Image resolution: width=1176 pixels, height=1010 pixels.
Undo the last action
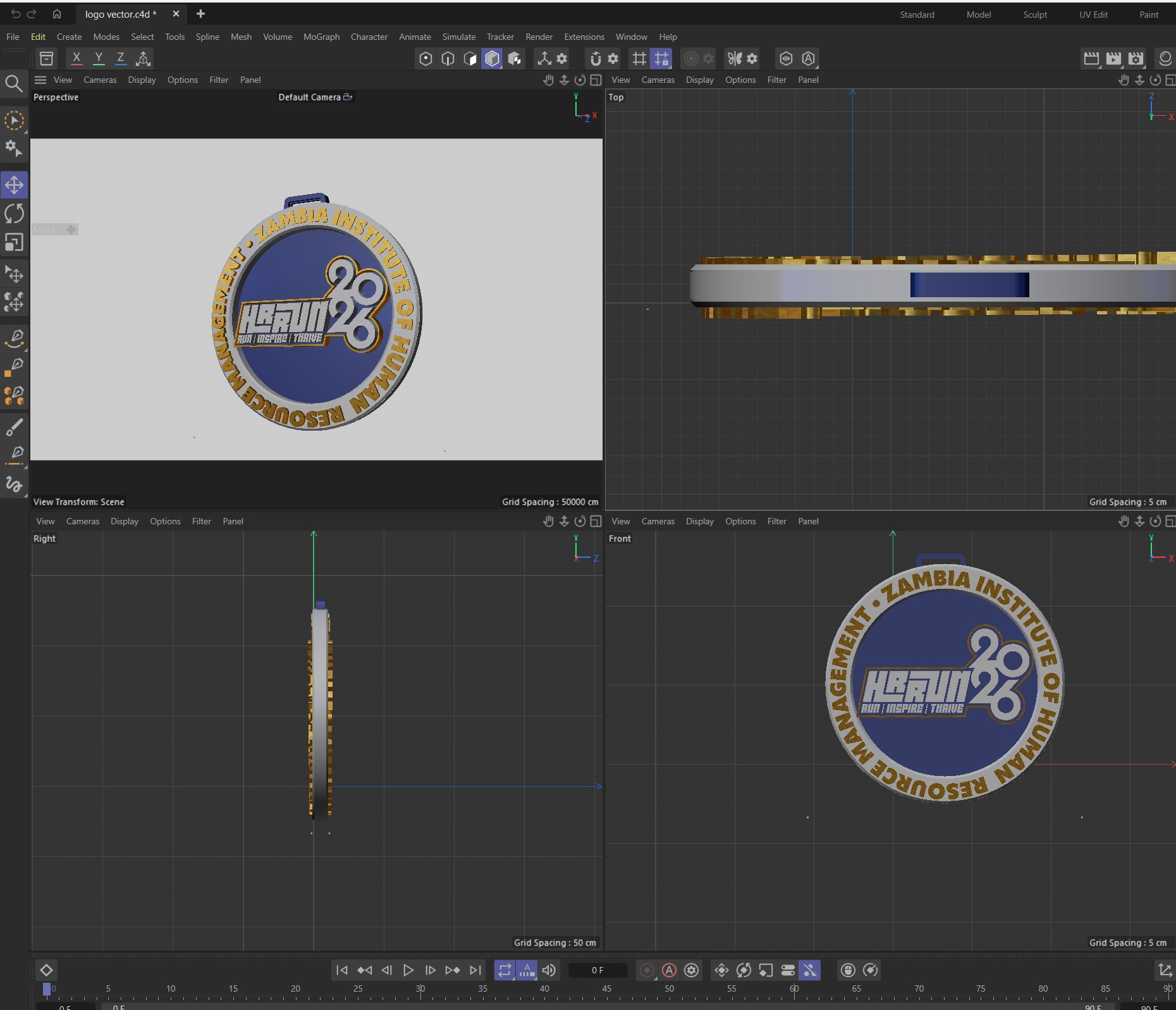tap(16, 14)
